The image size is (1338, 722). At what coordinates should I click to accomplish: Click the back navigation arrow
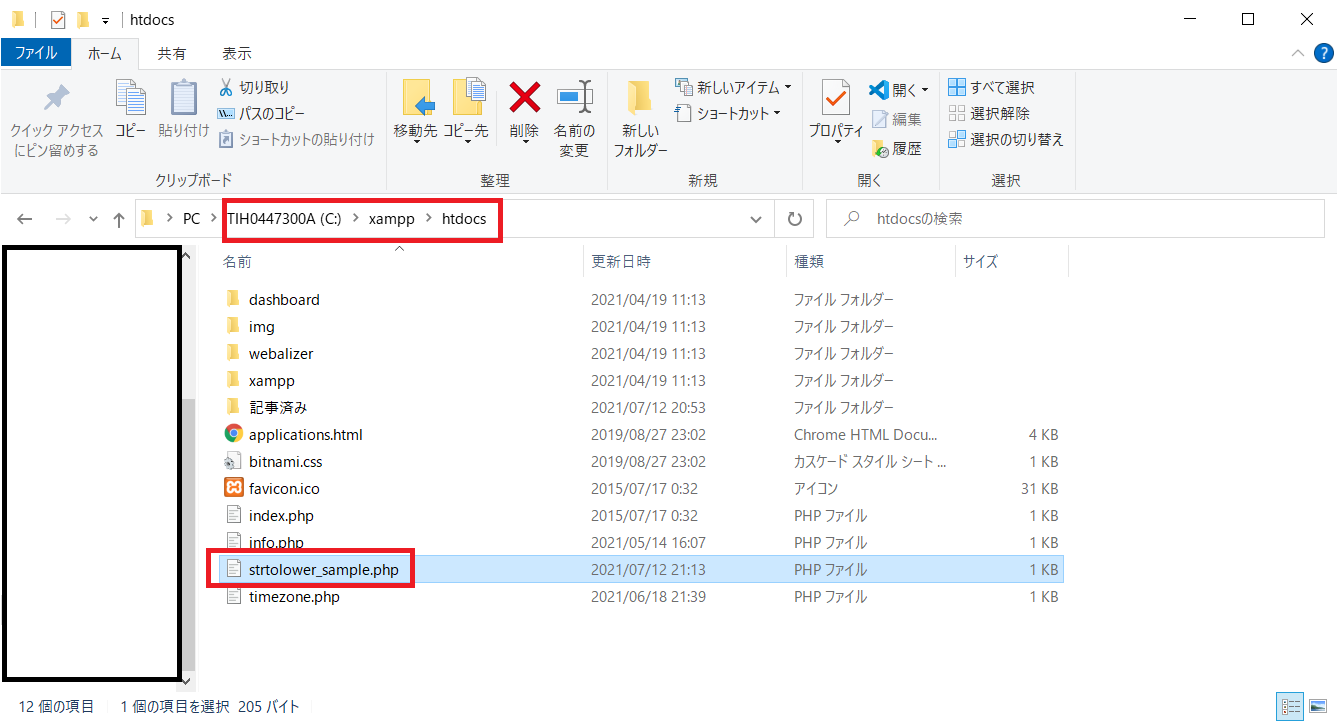(25, 219)
